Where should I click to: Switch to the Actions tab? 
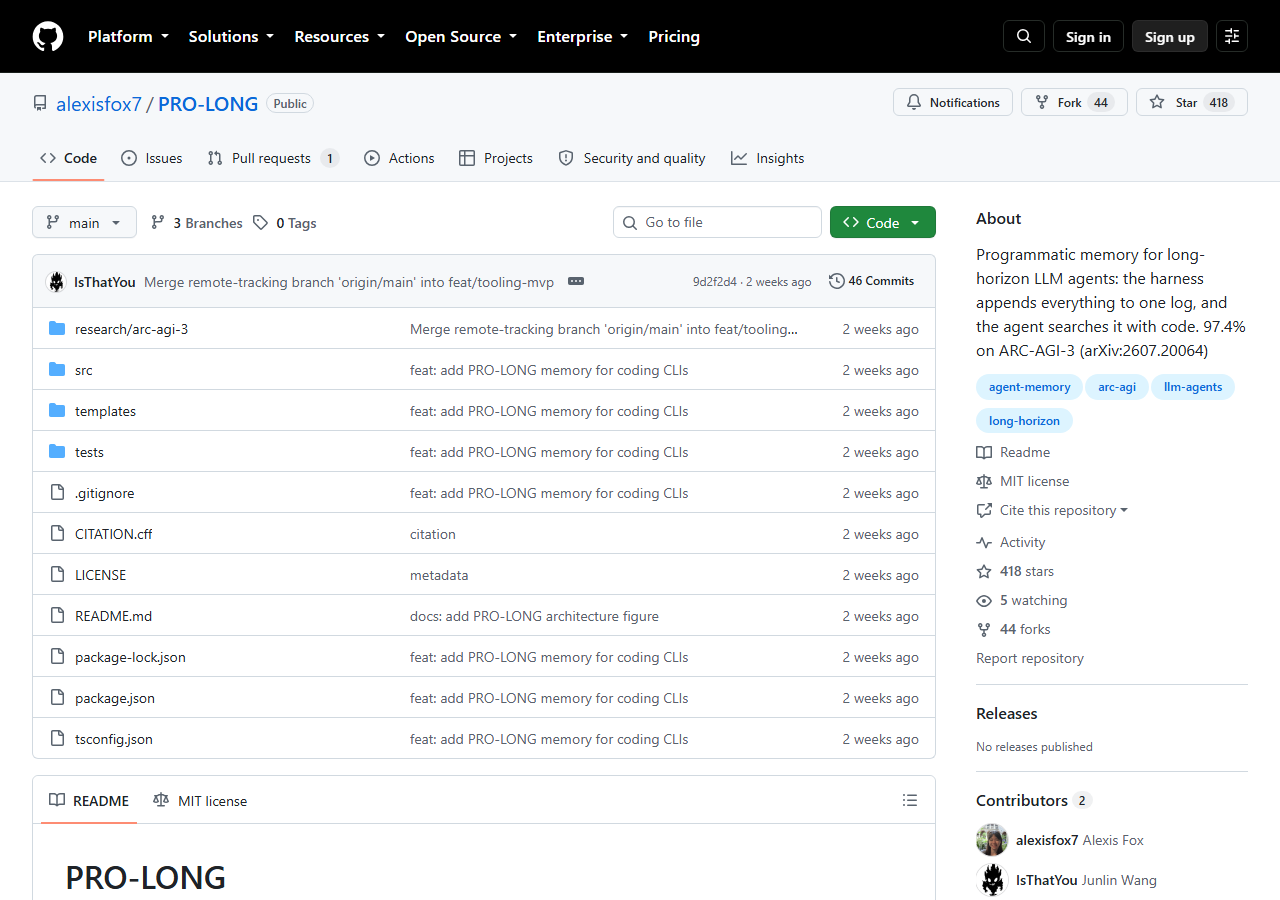point(399,158)
